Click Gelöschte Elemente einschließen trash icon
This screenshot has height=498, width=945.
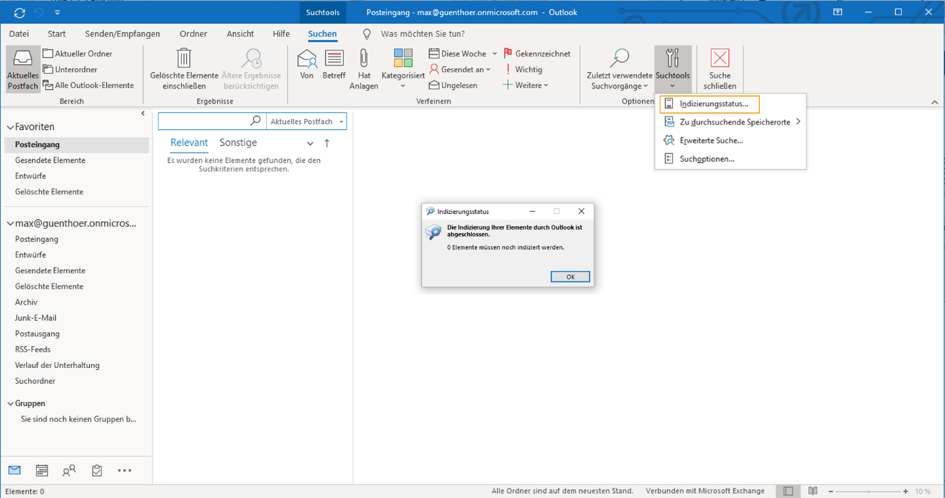coord(184,58)
